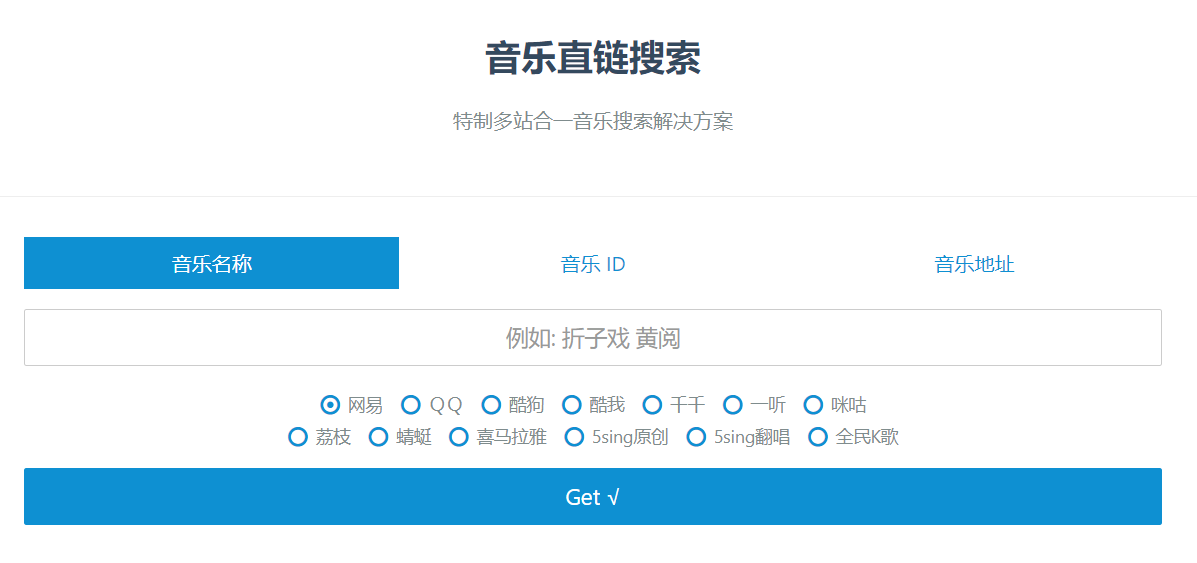Select the 荔枝 radio button

(298, 437)
